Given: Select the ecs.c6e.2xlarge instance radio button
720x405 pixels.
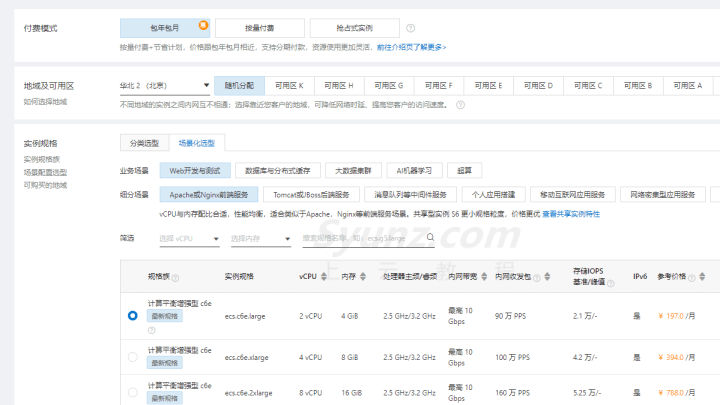Looking at the screenshot, I should click(x=133, y=392).
